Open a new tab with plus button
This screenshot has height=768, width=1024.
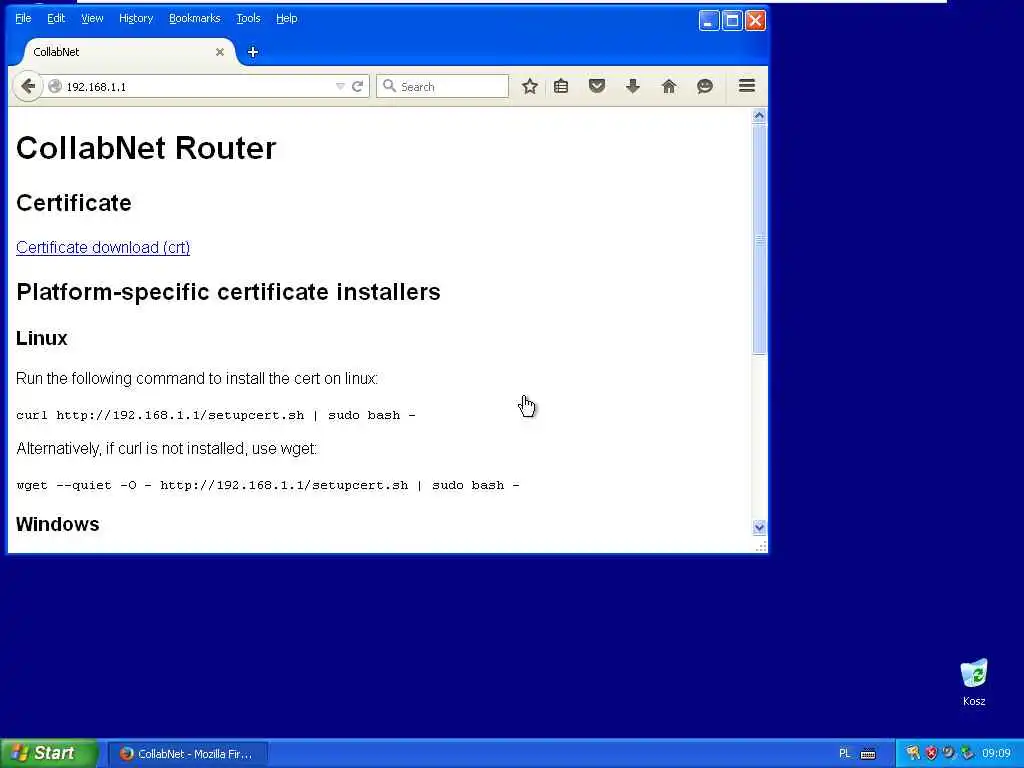253,52
